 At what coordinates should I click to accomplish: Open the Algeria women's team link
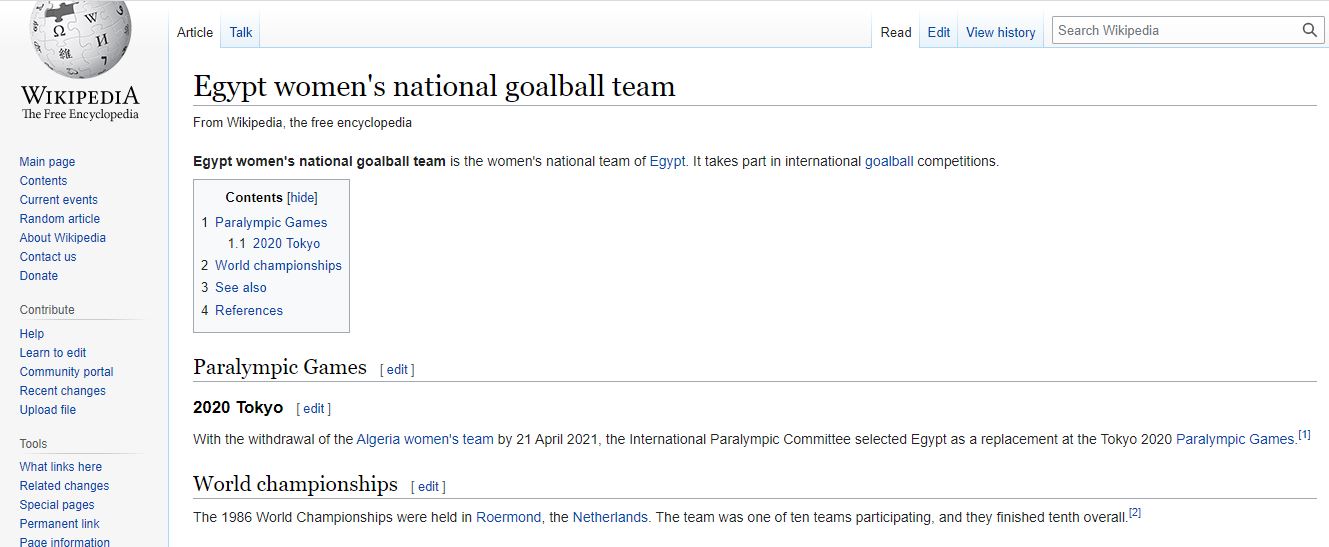coord(424,439)
